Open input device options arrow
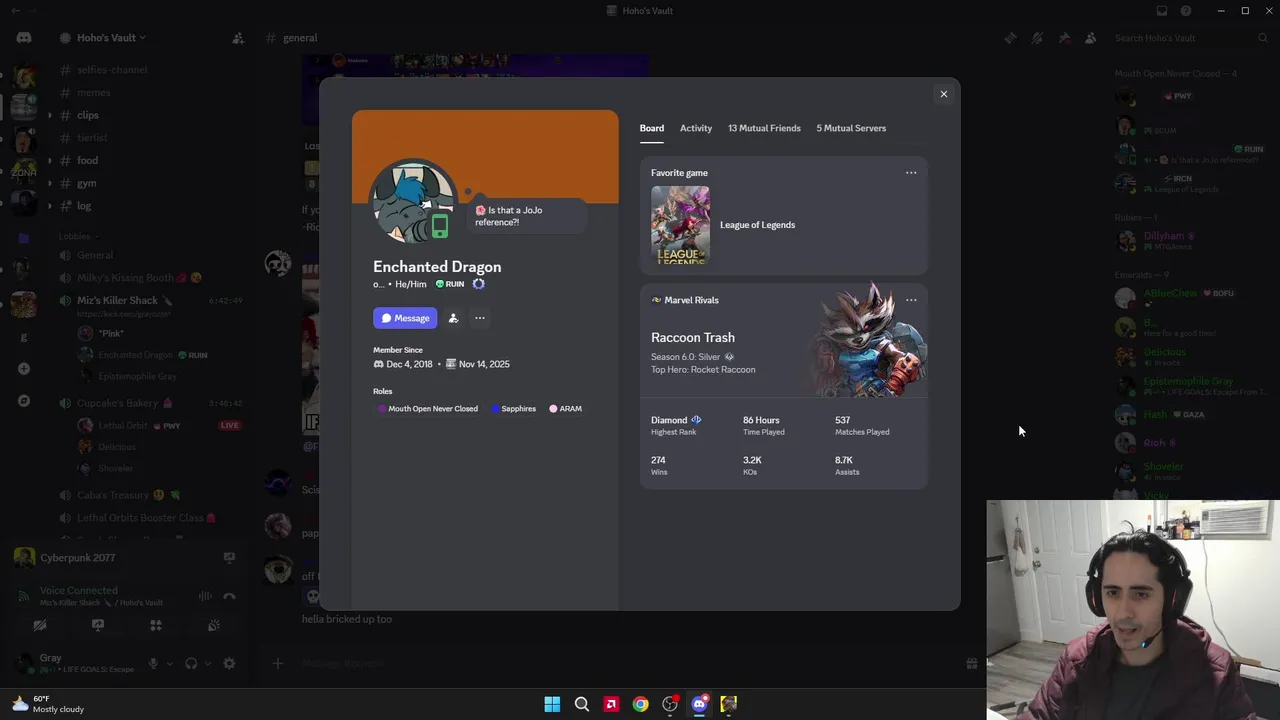The width and height of the screenshot is (1280, 720). (168, 664)
